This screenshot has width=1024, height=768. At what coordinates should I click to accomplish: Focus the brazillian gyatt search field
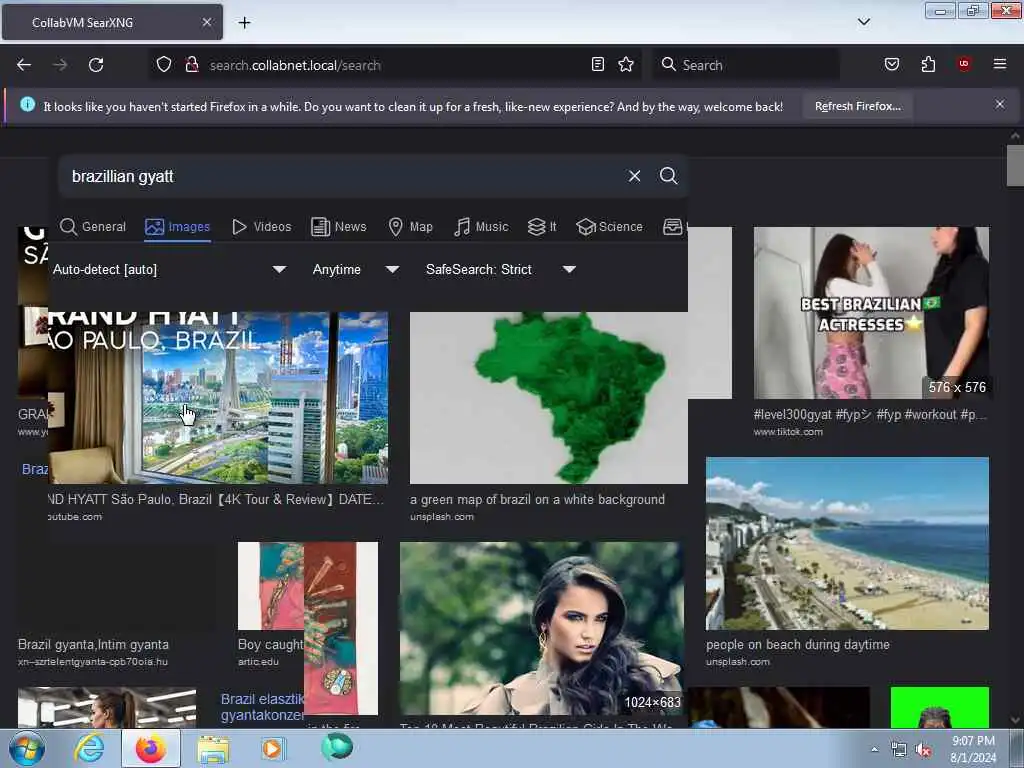click(x=340, y=176)
